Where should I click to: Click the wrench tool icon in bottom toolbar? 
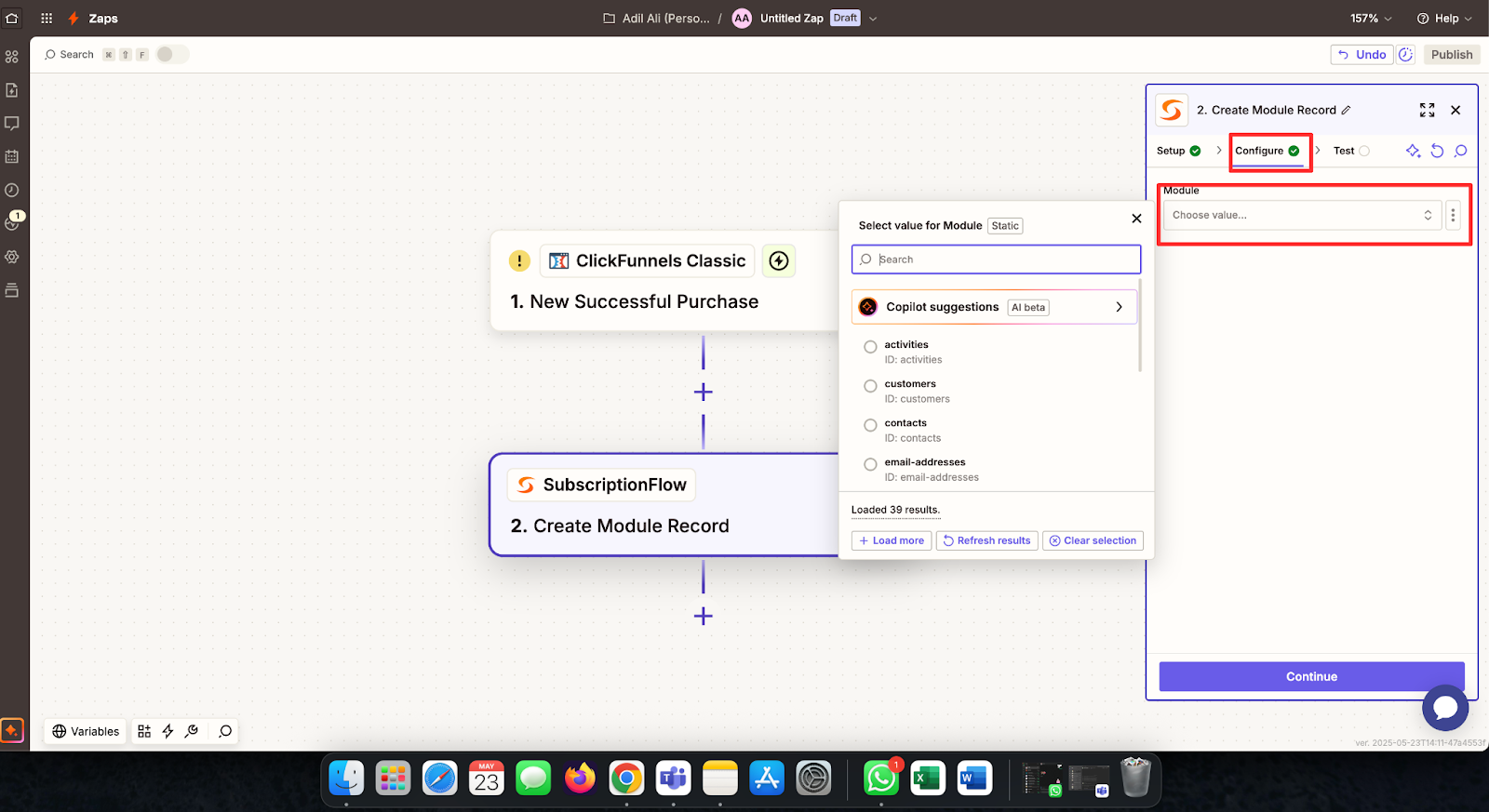pyautogui.click(x=192, y=731)
